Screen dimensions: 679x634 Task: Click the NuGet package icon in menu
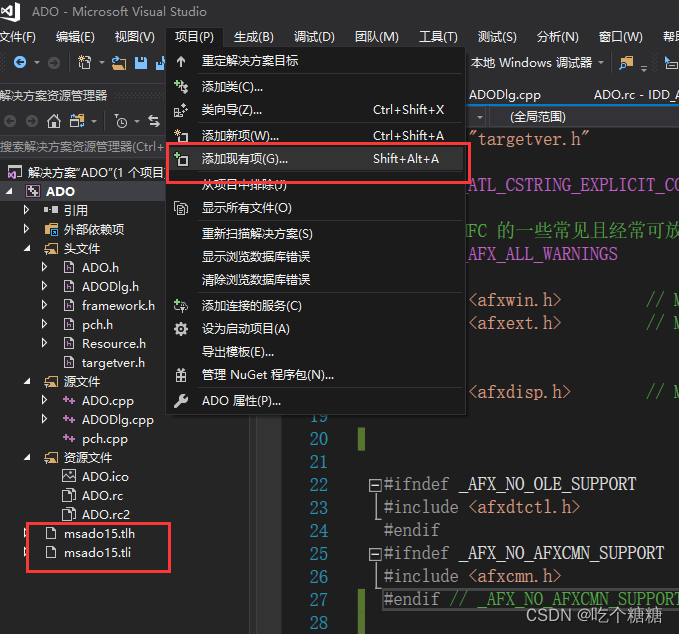(181, 375)
